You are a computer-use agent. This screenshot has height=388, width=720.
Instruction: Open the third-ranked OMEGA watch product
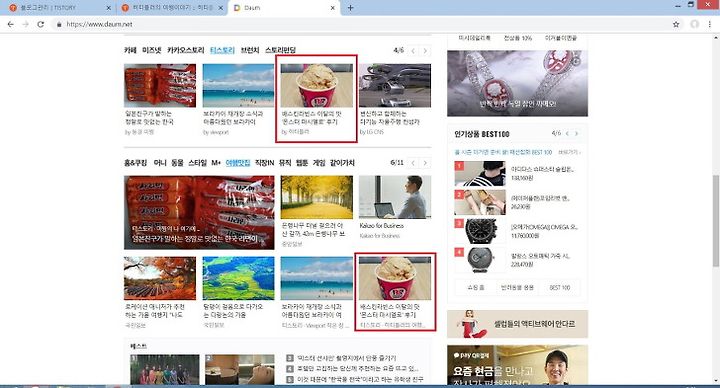[x=480, y=231]
